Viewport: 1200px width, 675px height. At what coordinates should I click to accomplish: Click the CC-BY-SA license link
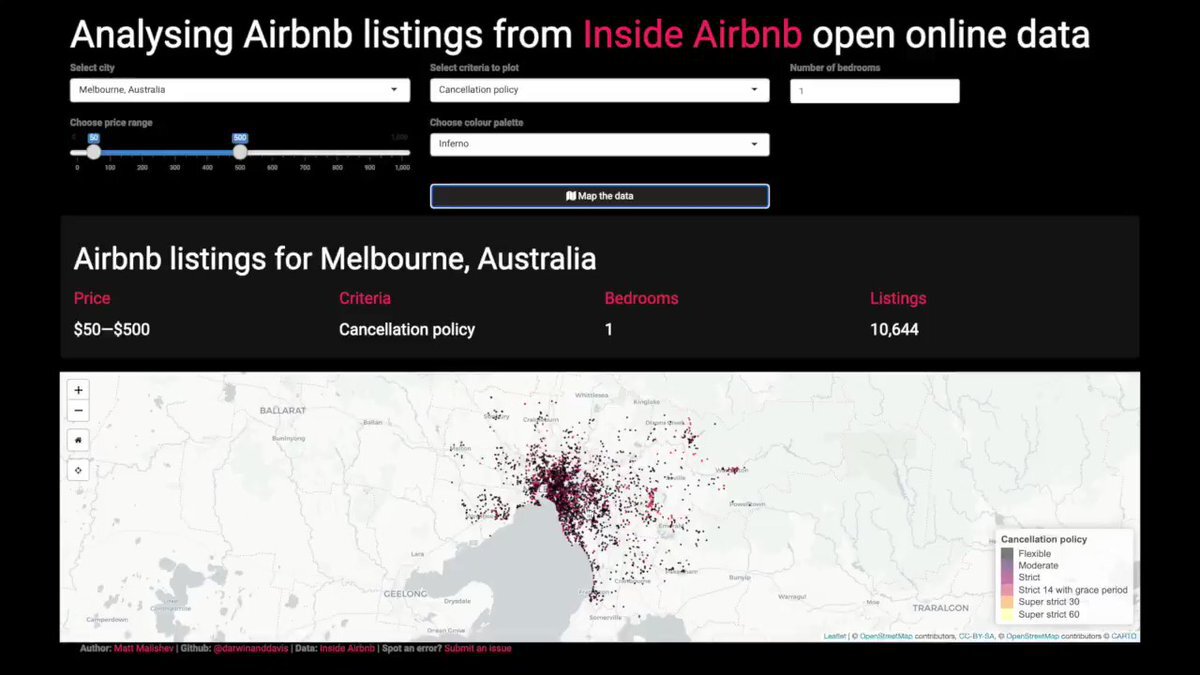pyautogui.click(x=977, y=636)
